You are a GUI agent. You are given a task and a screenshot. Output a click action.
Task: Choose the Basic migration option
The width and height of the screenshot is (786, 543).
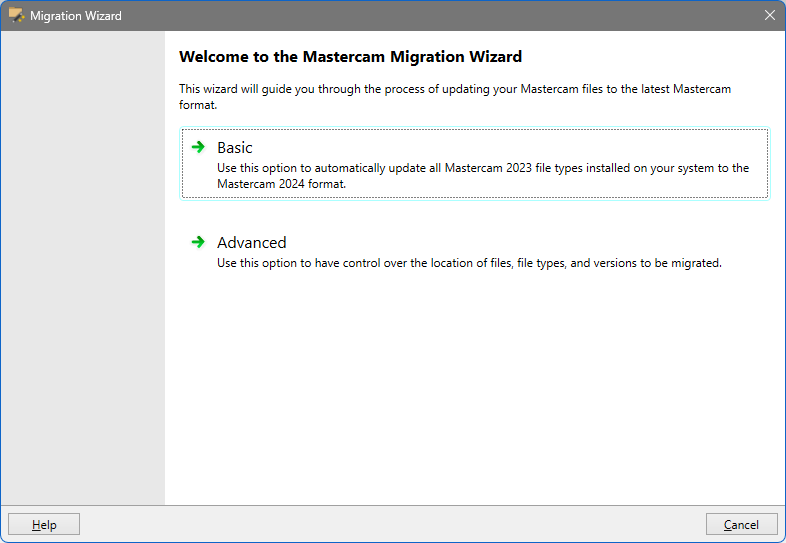click(x=474, y=163)
